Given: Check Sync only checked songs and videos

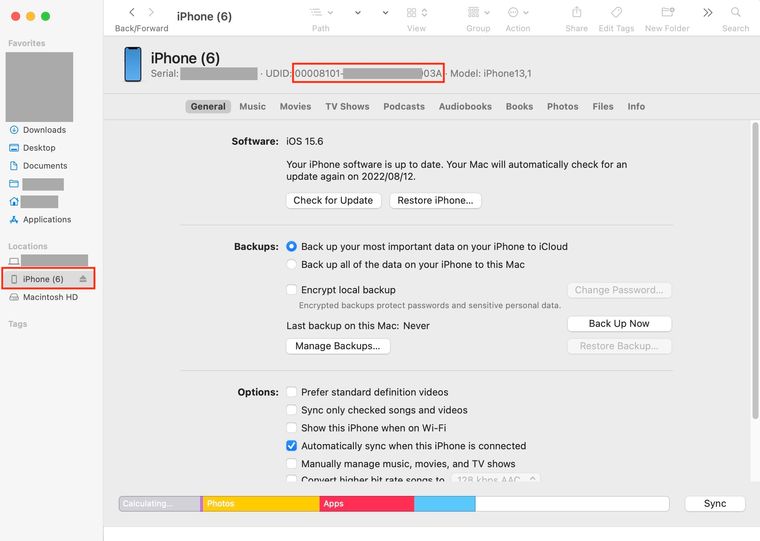Looking at the screenshot, I should click(291, 410).
